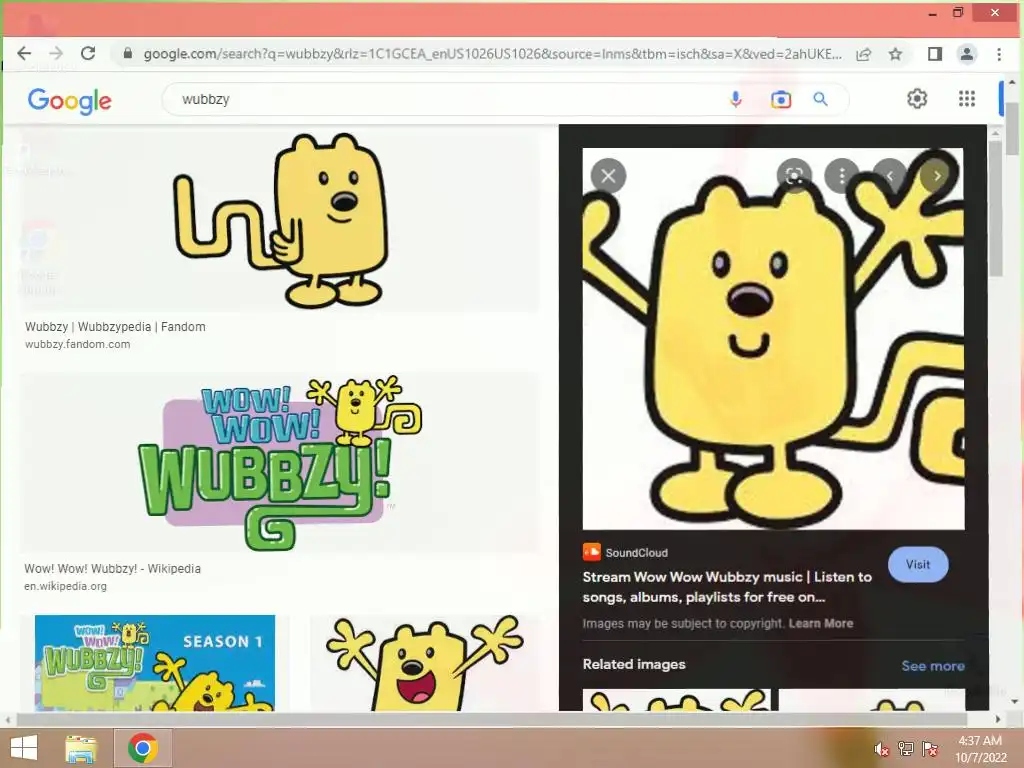Click the address bar URL

pos(492,54)
